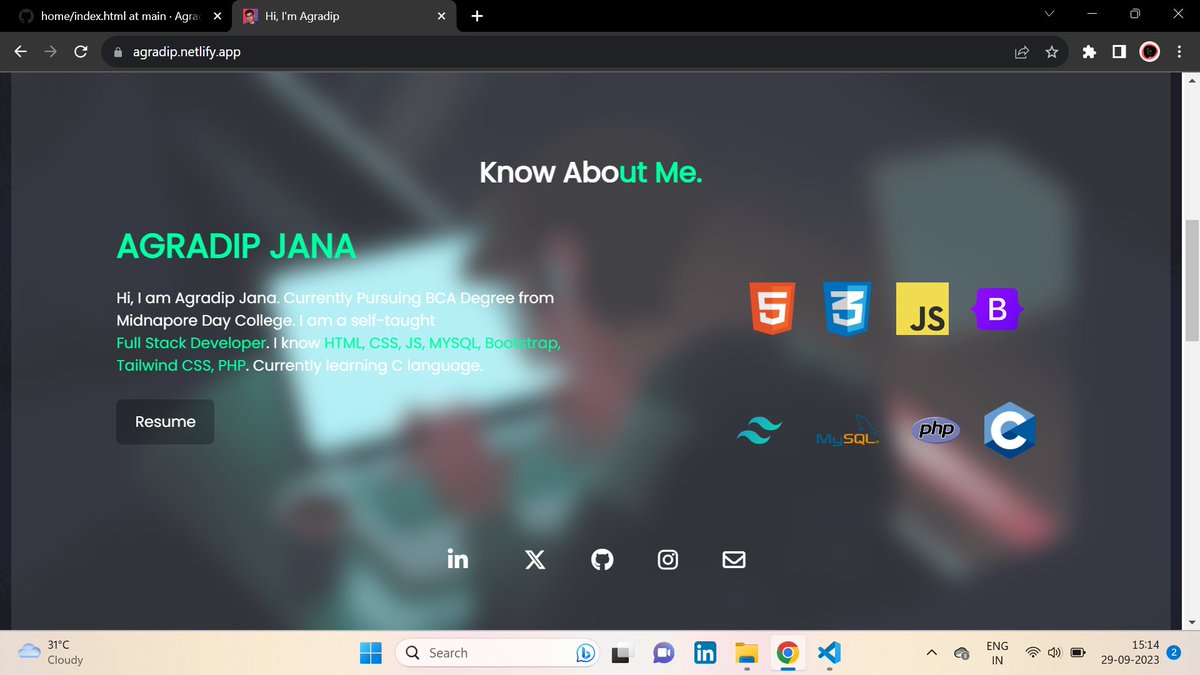This screenshot has width=1200, height=675.
Task: Click the Resume button
Action: pos(165,422)
